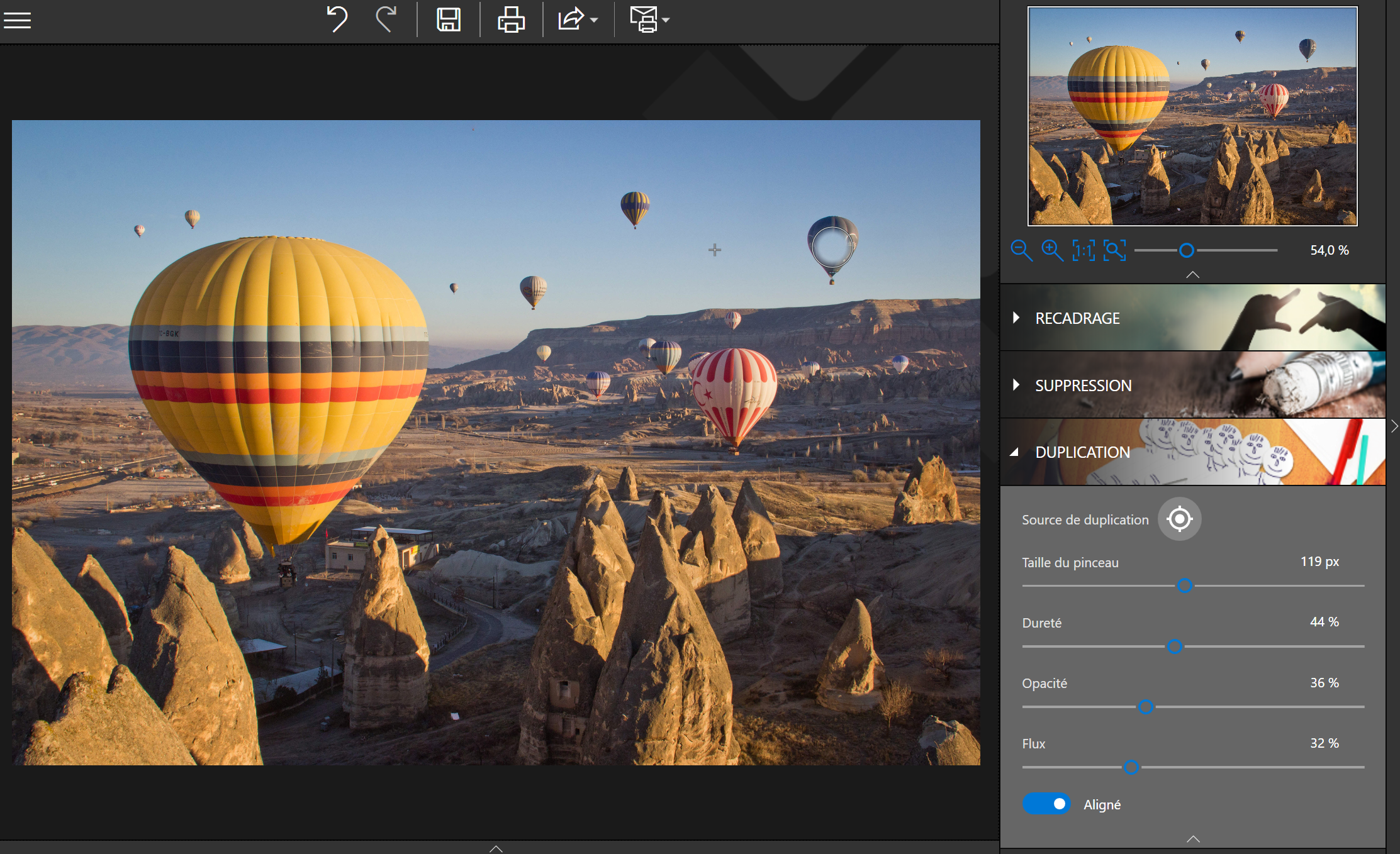Open the share export dropdown arrow
This screenshot has height=854, width=1400.
pos(594,20)
